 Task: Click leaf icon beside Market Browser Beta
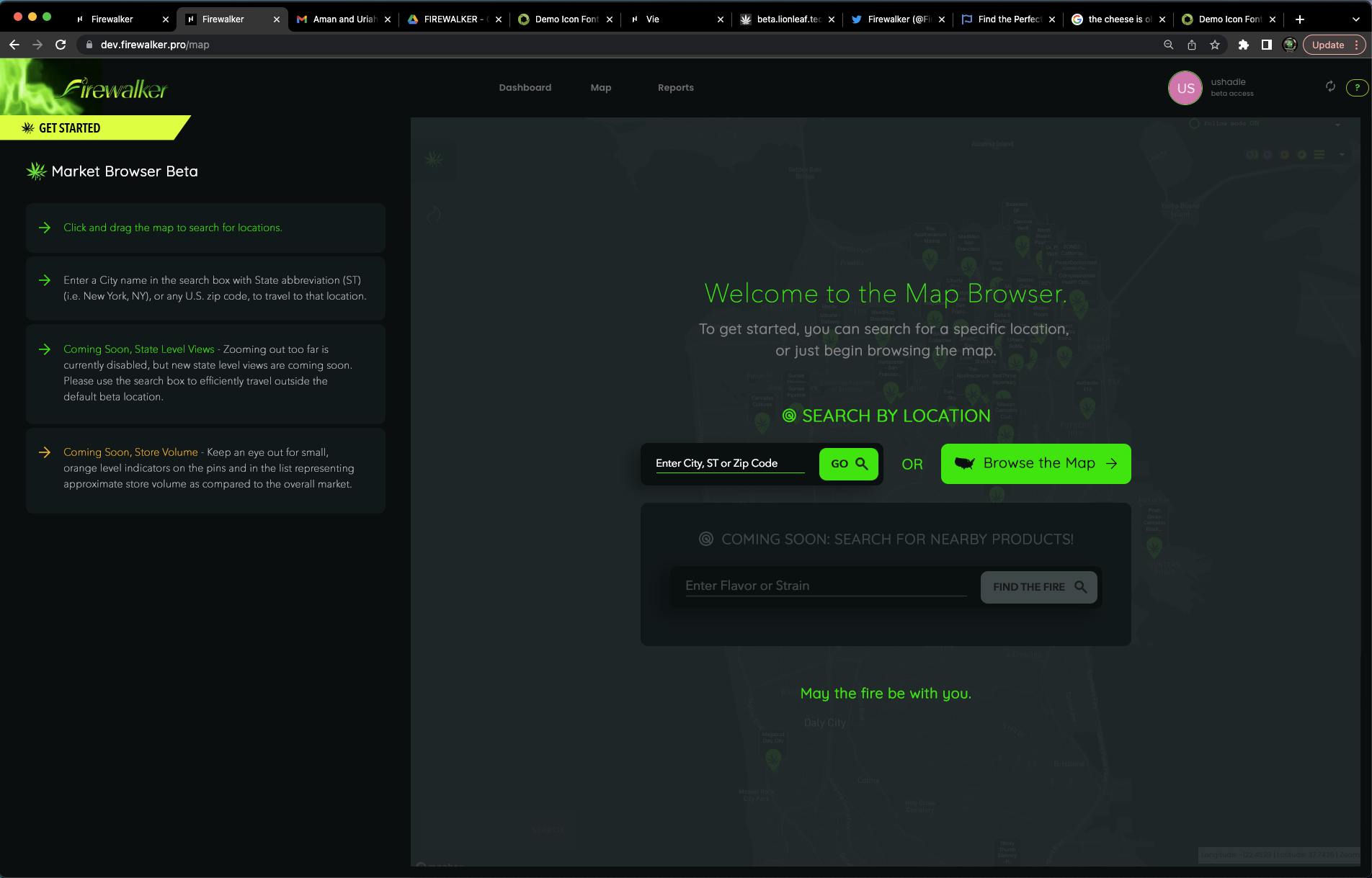36,171
